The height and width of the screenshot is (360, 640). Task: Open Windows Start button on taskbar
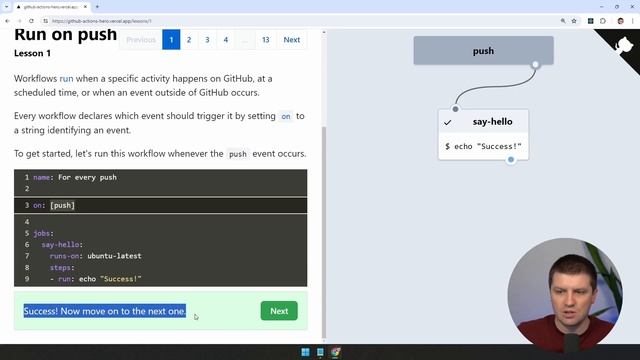tap(305, 352)
